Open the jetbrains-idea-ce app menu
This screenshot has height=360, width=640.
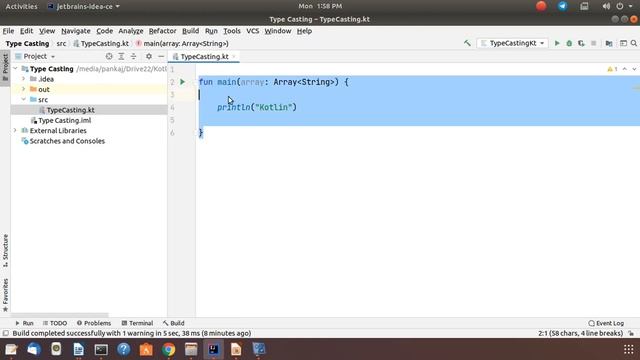coord(84,6)
